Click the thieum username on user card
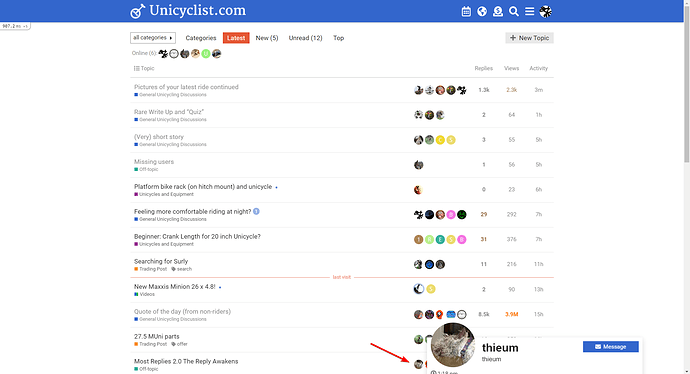This screenshot has width=690, height=374. (x=500, y=348)
